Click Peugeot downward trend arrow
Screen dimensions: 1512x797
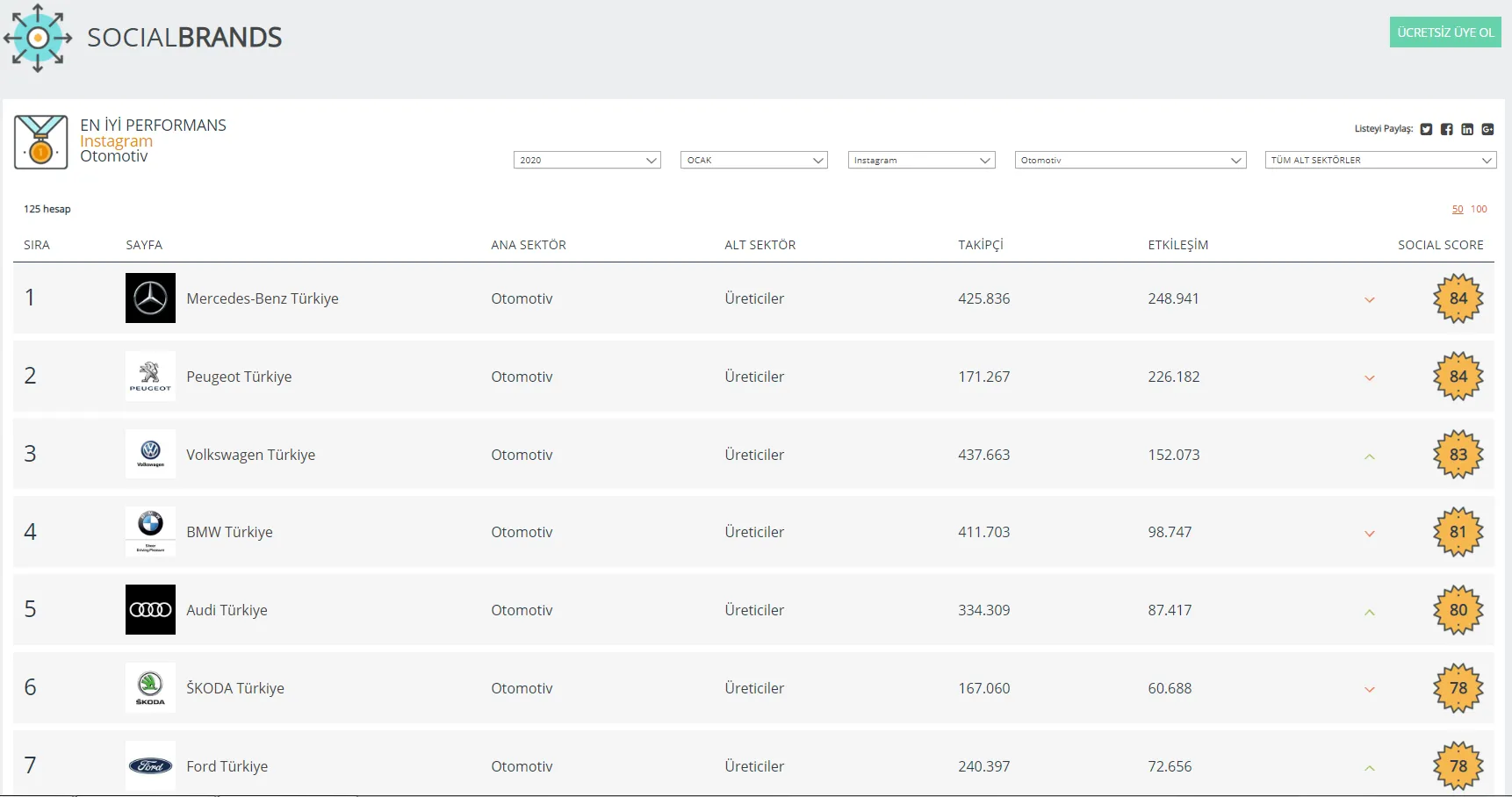pos(1370,378)
